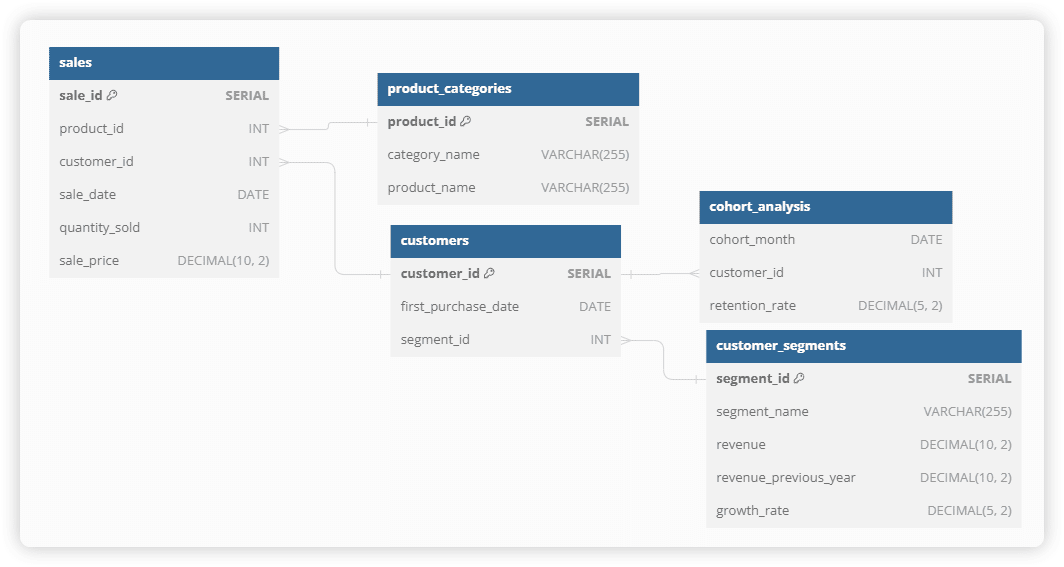Screen dimensions: 1064x567
Task: Click the key icon beside sale_id
Action: click(112, 95)
